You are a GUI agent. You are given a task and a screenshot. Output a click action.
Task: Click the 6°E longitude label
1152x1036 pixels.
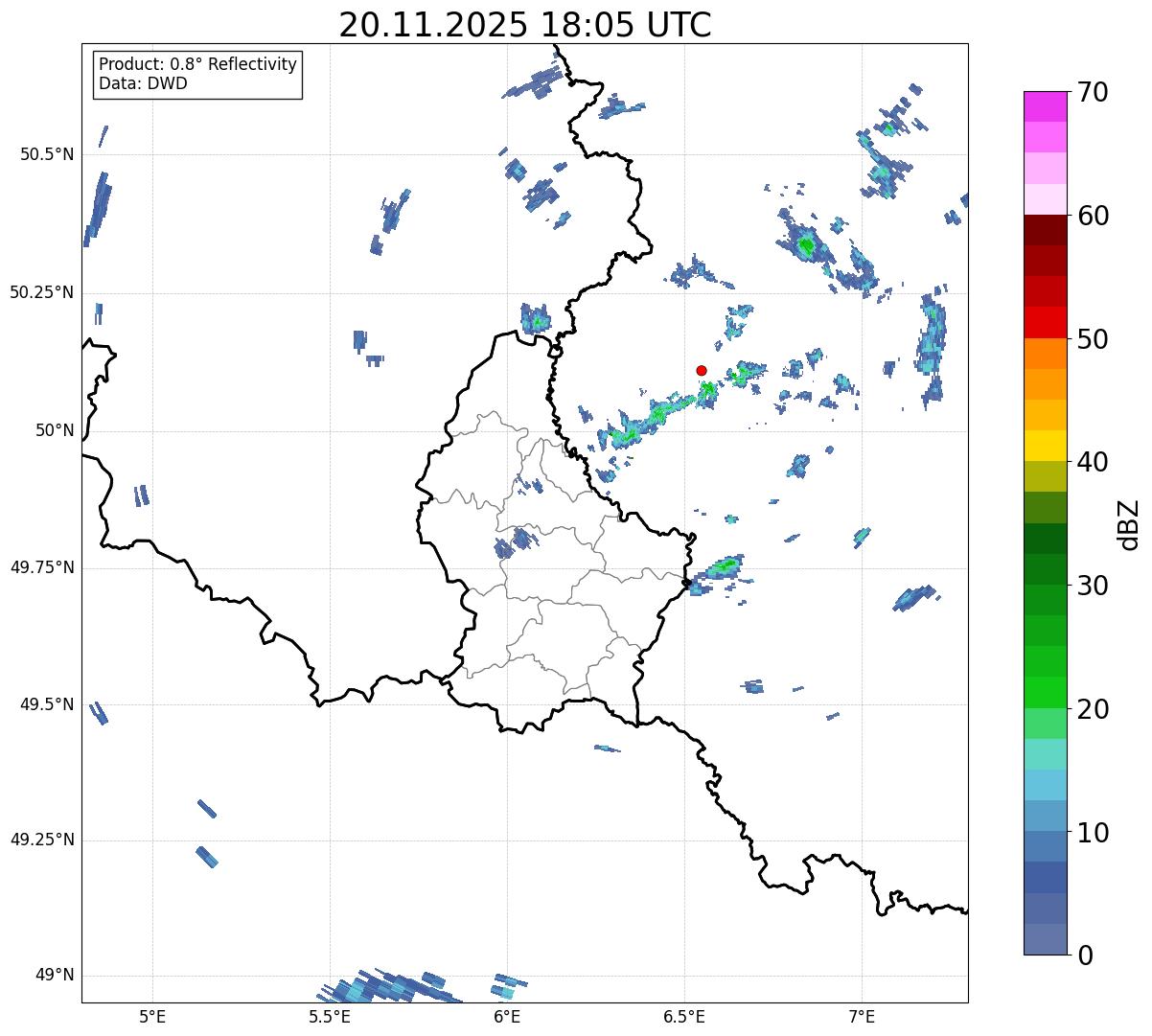point(507,1016)
